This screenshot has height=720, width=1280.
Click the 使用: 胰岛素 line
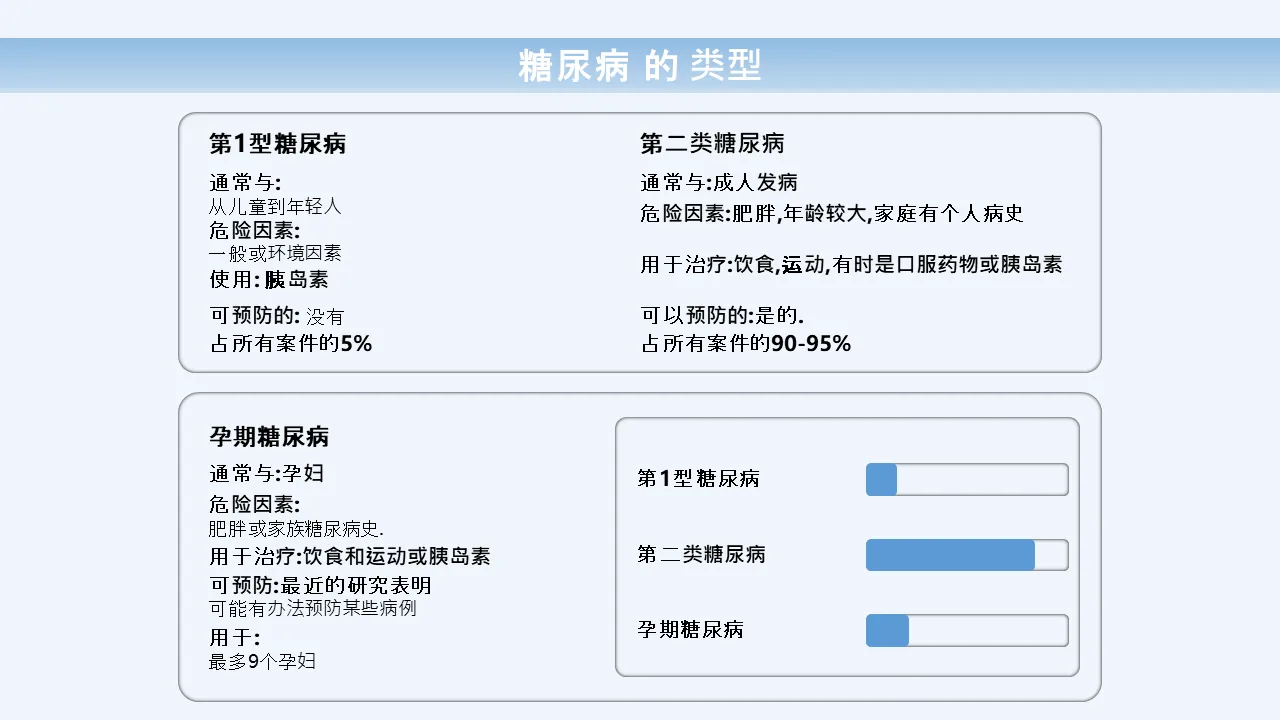268,280
